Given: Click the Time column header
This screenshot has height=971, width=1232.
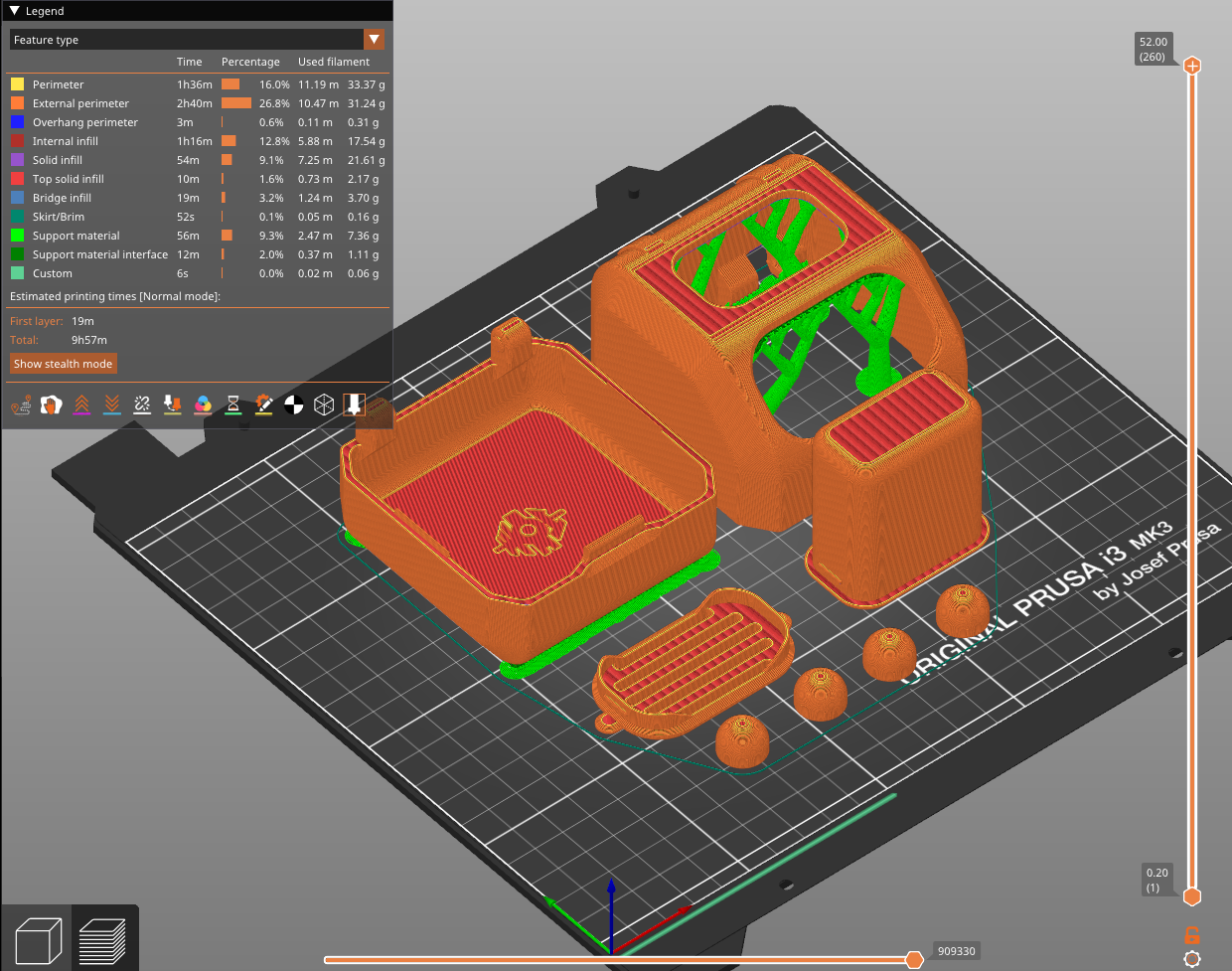Looking at the screenshot, I should click(x=189, y=62).
